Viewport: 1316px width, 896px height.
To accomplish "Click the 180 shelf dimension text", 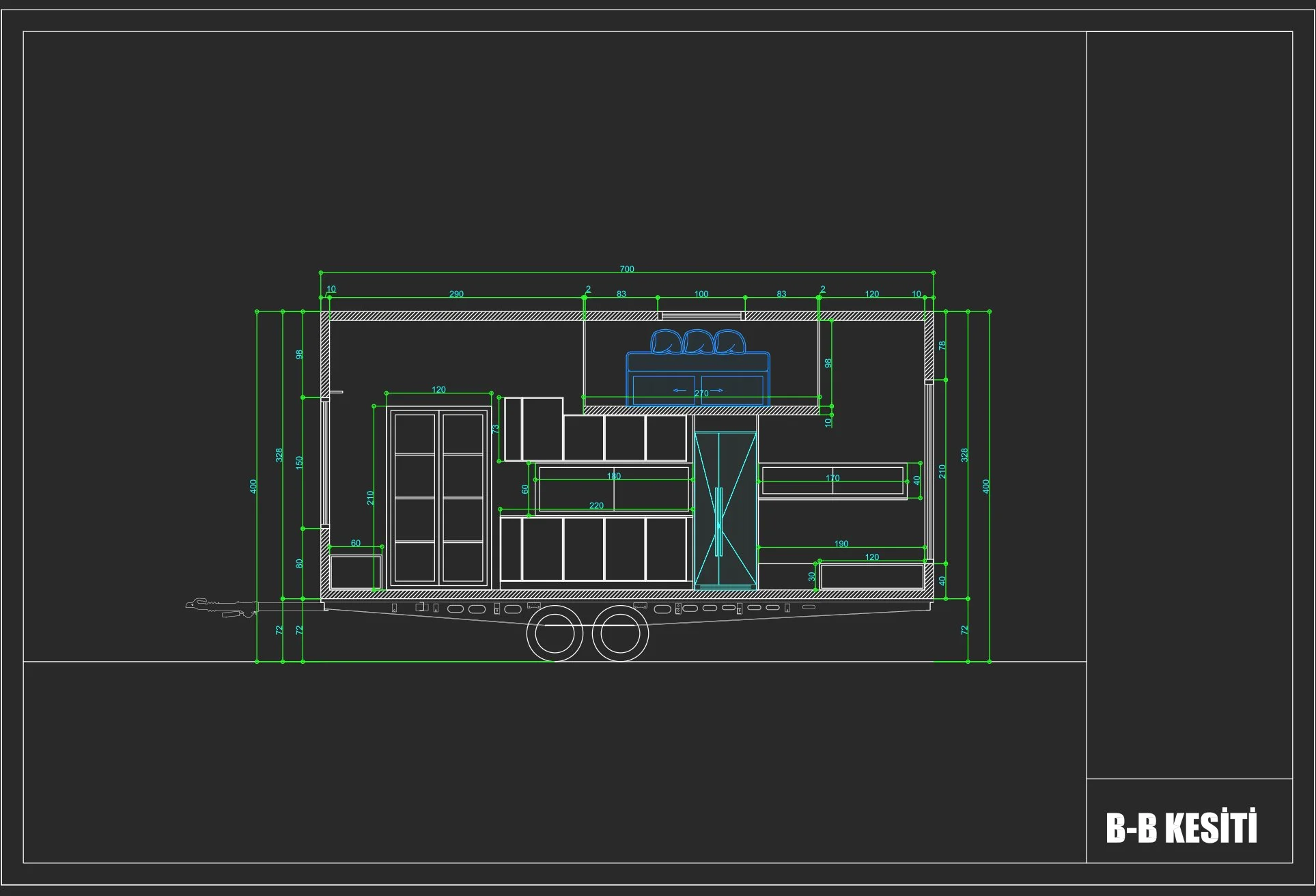I will point(614,476).
